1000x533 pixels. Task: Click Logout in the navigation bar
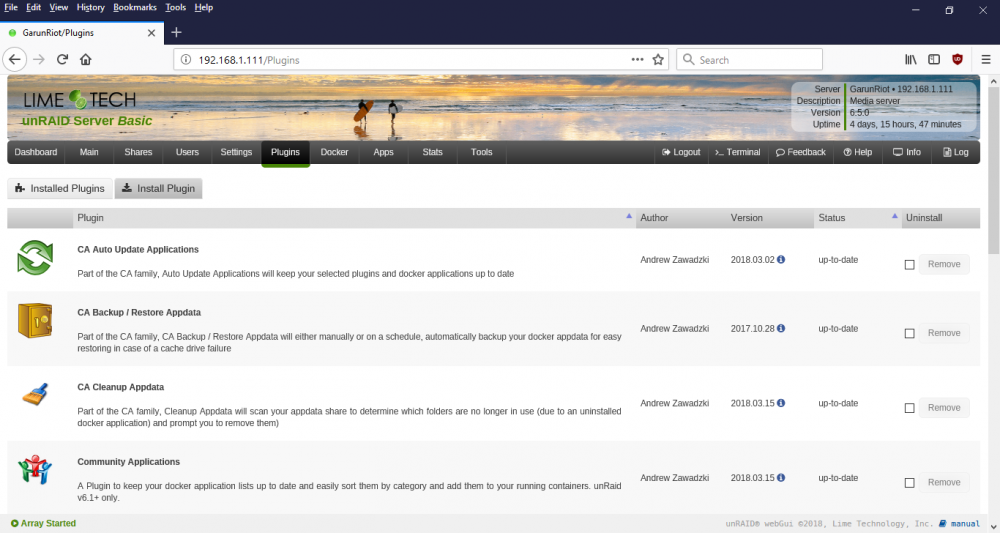coord(681,152)
